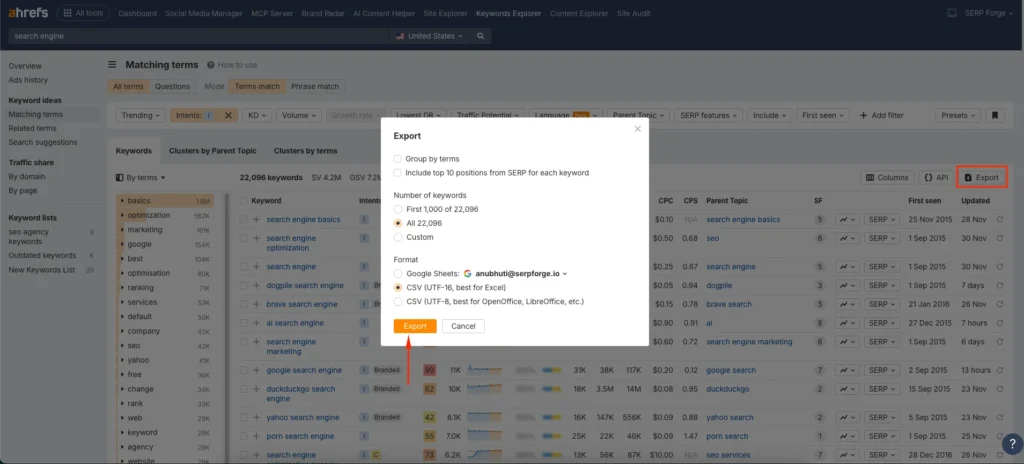Toggle the hamburger menu beside Matching terms
This screenshot has width=1024, height=464.
[x=112, y=65]
